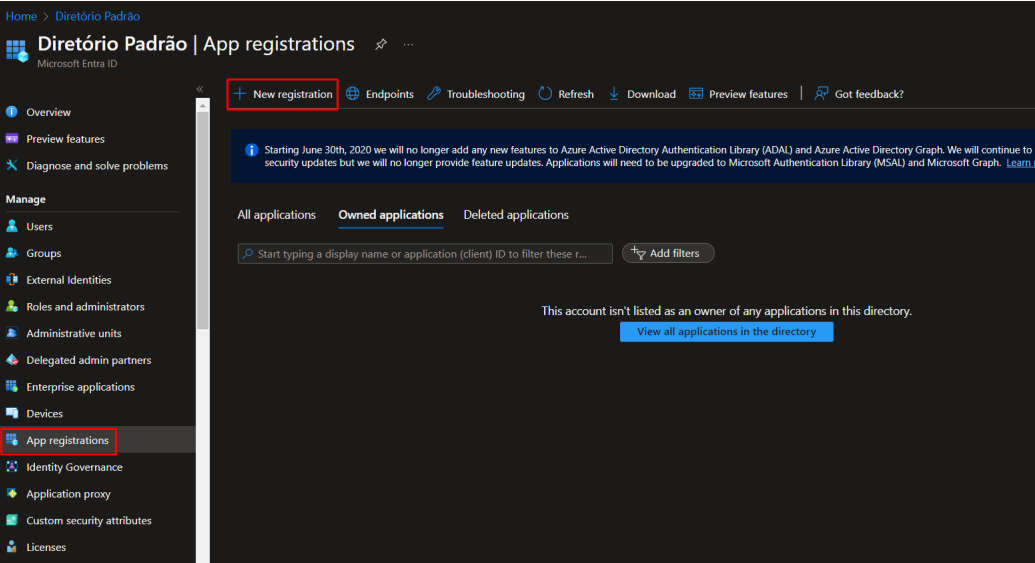1035x563 pixels.
Task: Click Roles and administrators icon
Action: (x=12, y=306)
